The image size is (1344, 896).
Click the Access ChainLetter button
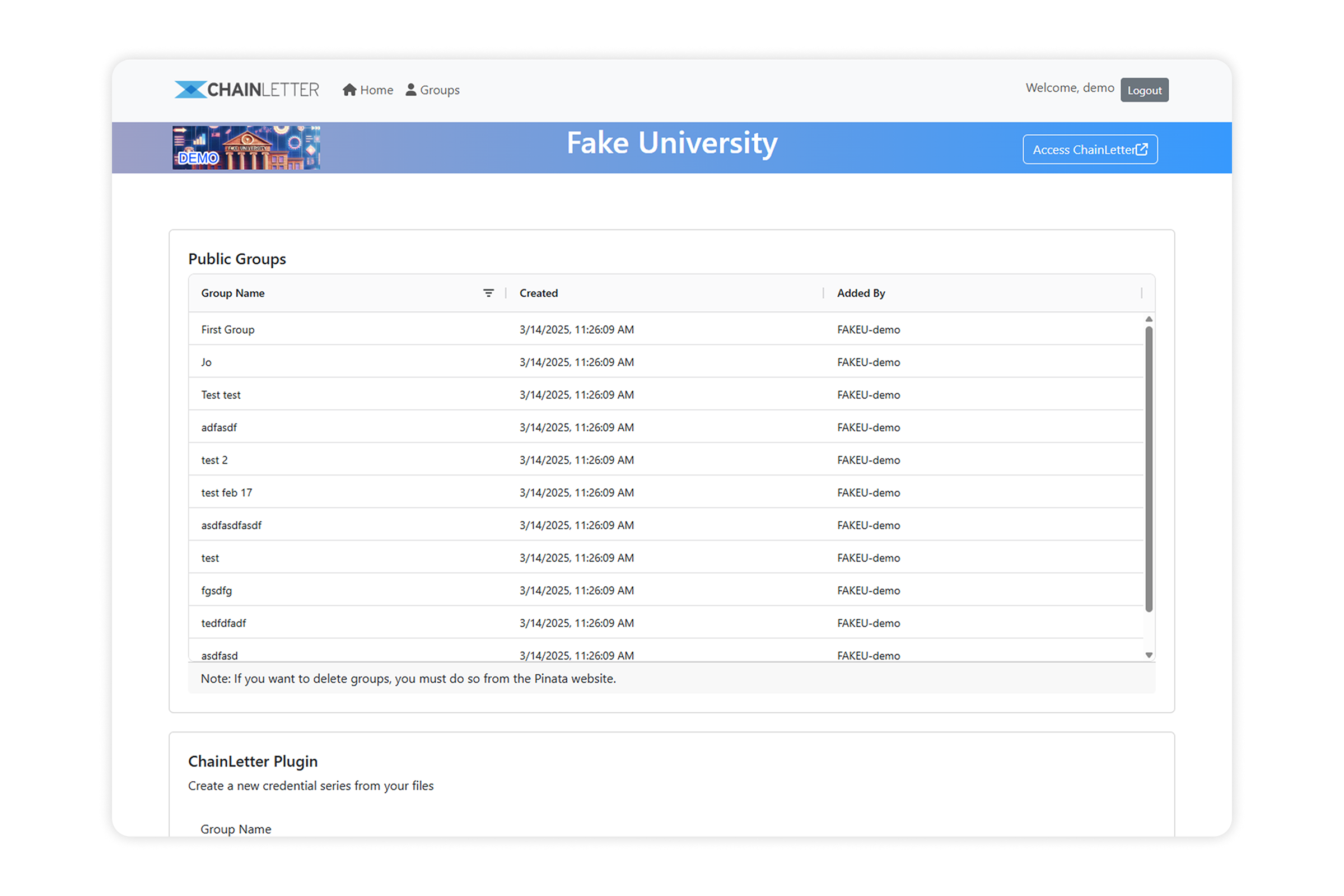1090,149
